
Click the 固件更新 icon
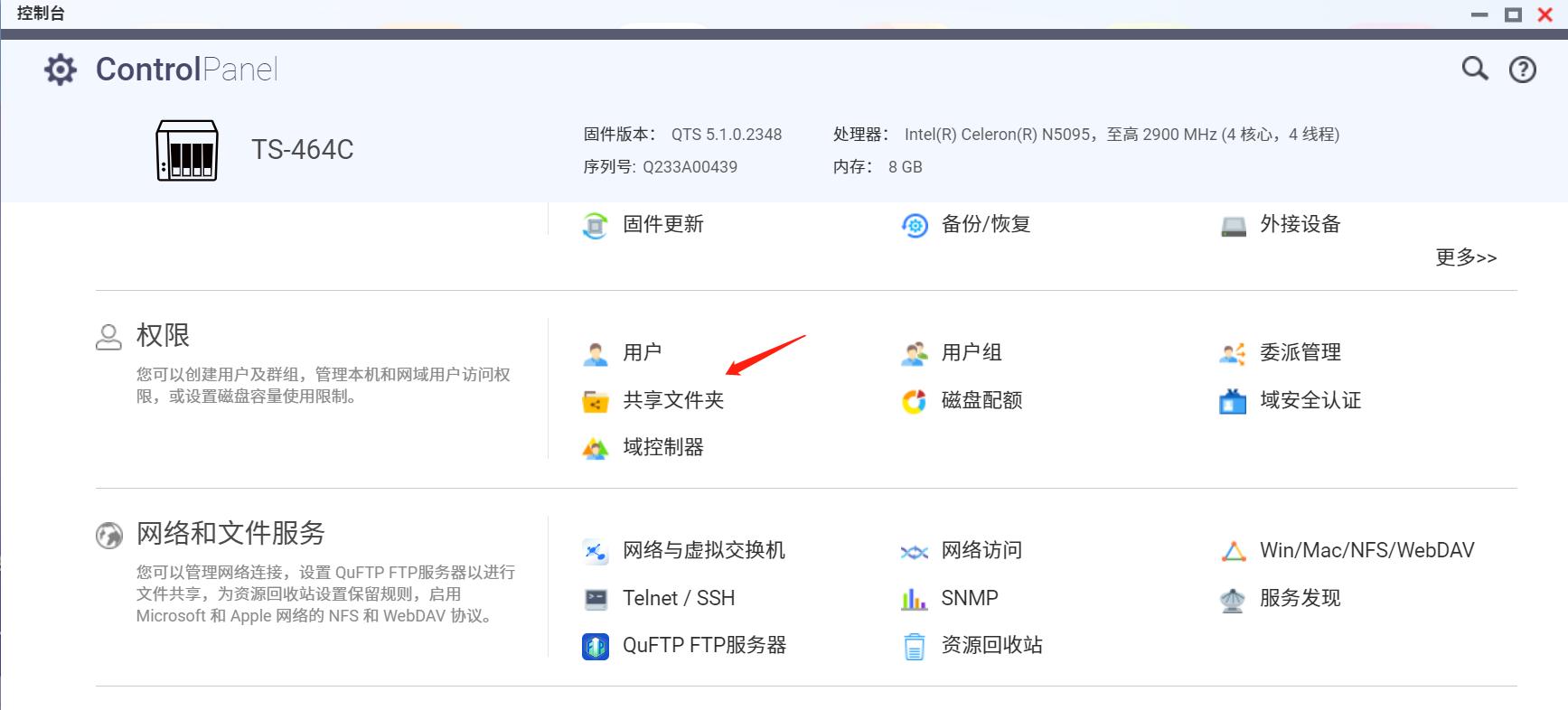click(595, 225)
